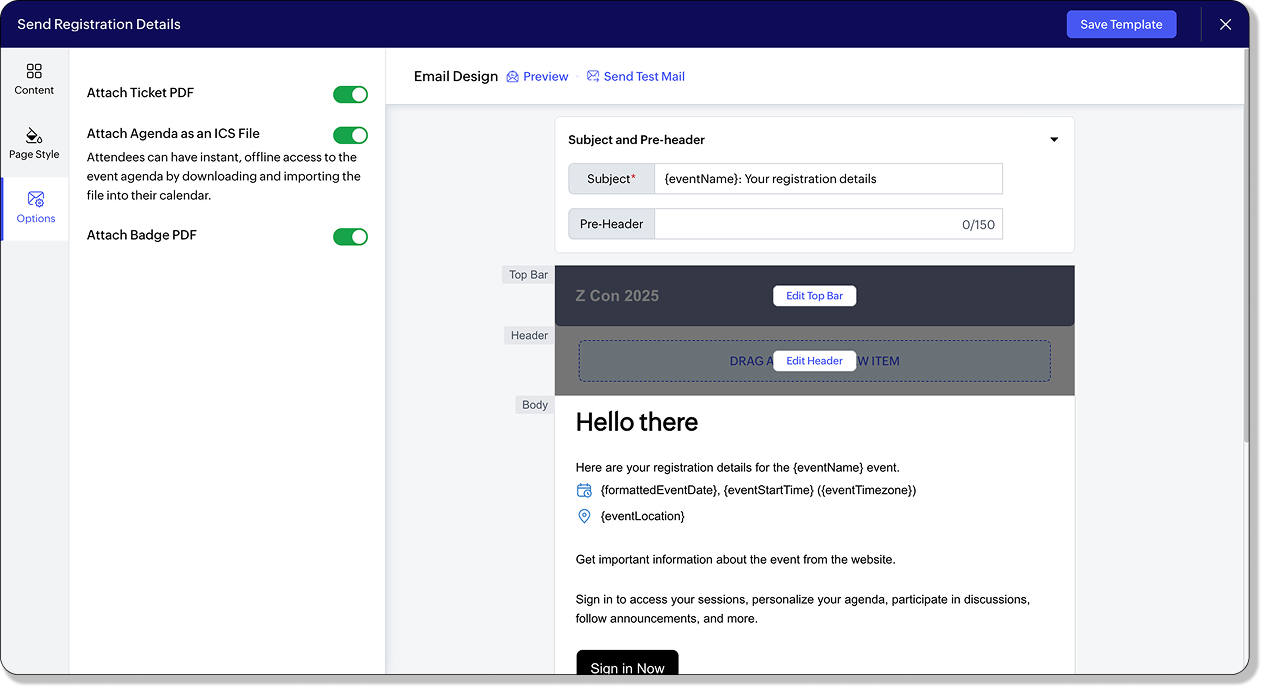Click the Sign in Now button
This screenshot has width=1262, height=687.
point(627,664)
